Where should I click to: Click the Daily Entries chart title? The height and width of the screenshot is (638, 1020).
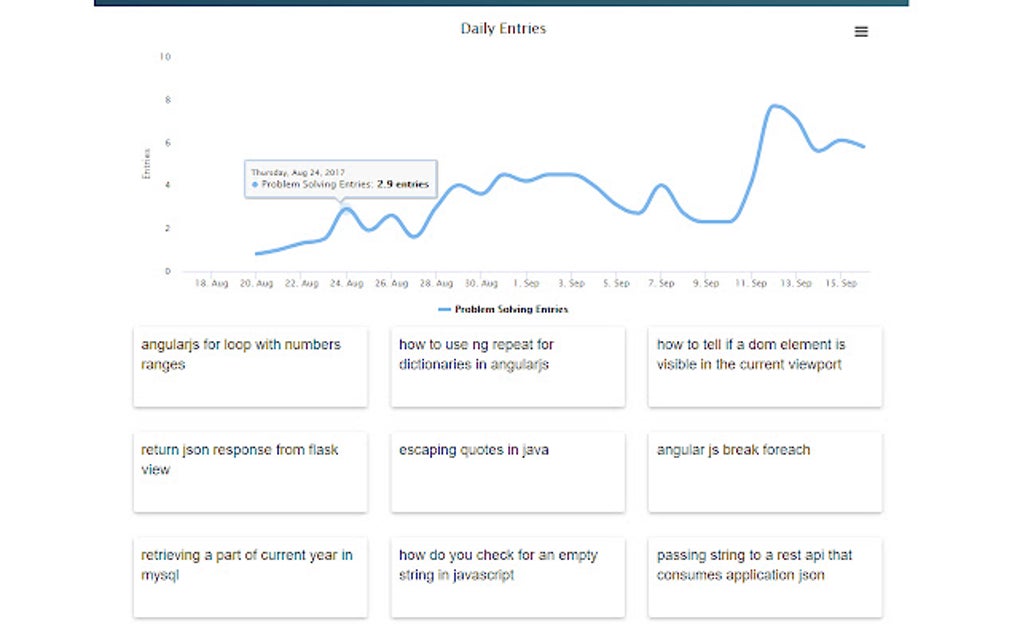coord(504,29)
